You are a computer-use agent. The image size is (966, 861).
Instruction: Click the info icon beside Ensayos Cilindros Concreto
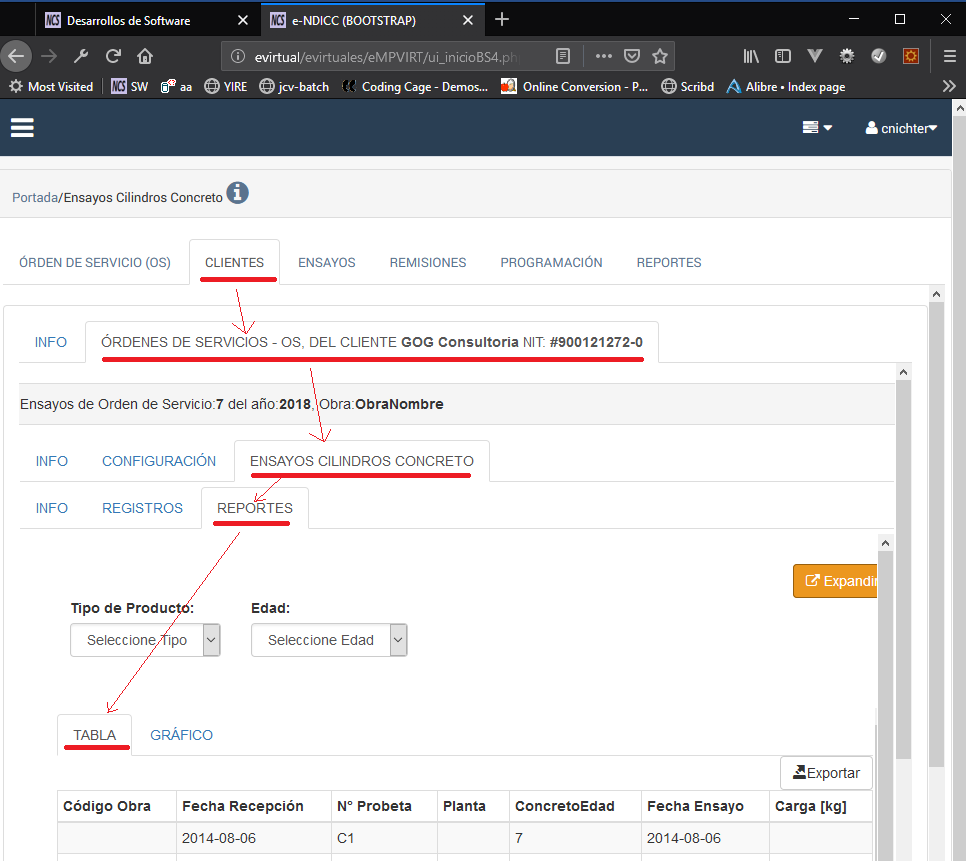pyautogui.click(x=237, y=193)
